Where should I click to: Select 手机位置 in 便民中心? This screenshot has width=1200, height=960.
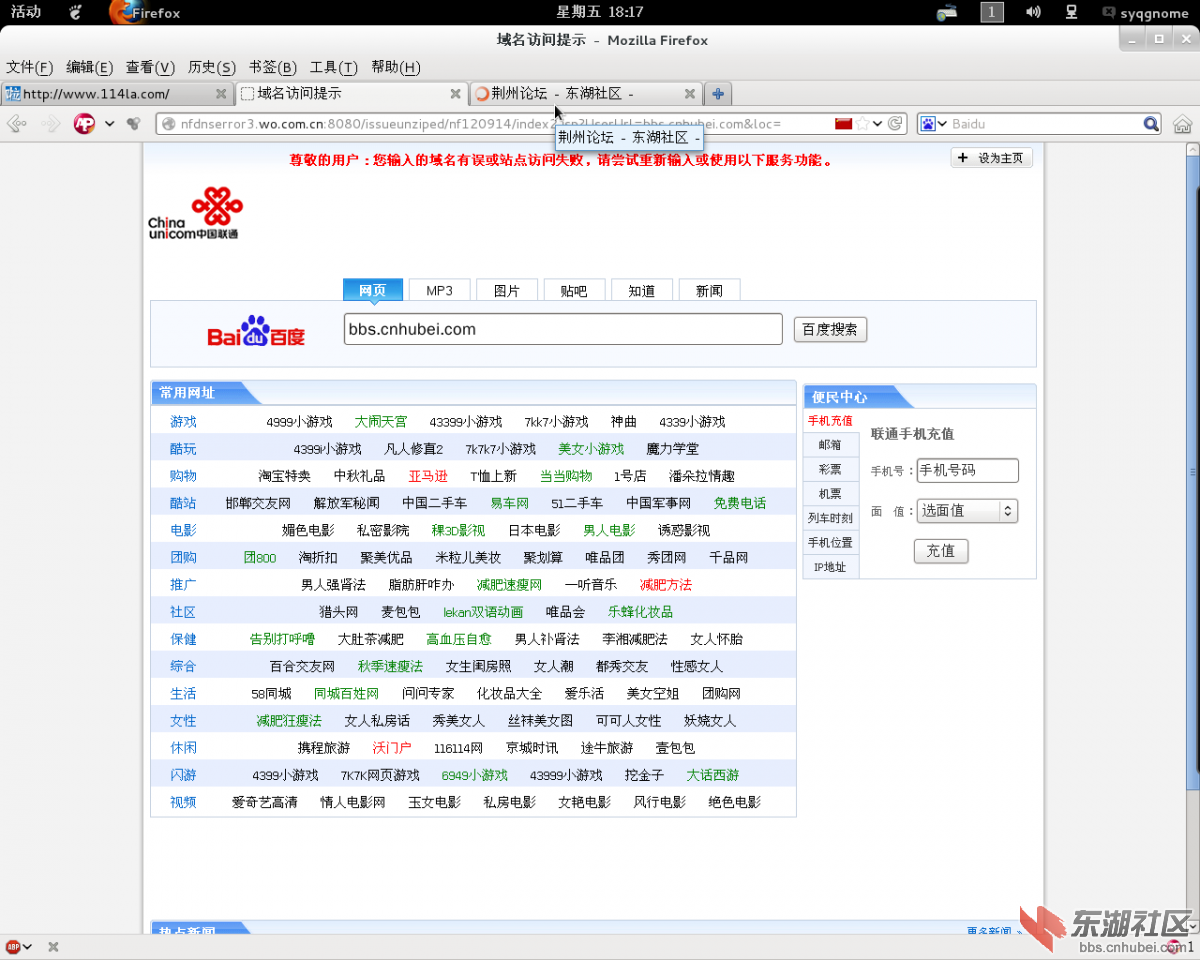(x=830, y=543)
